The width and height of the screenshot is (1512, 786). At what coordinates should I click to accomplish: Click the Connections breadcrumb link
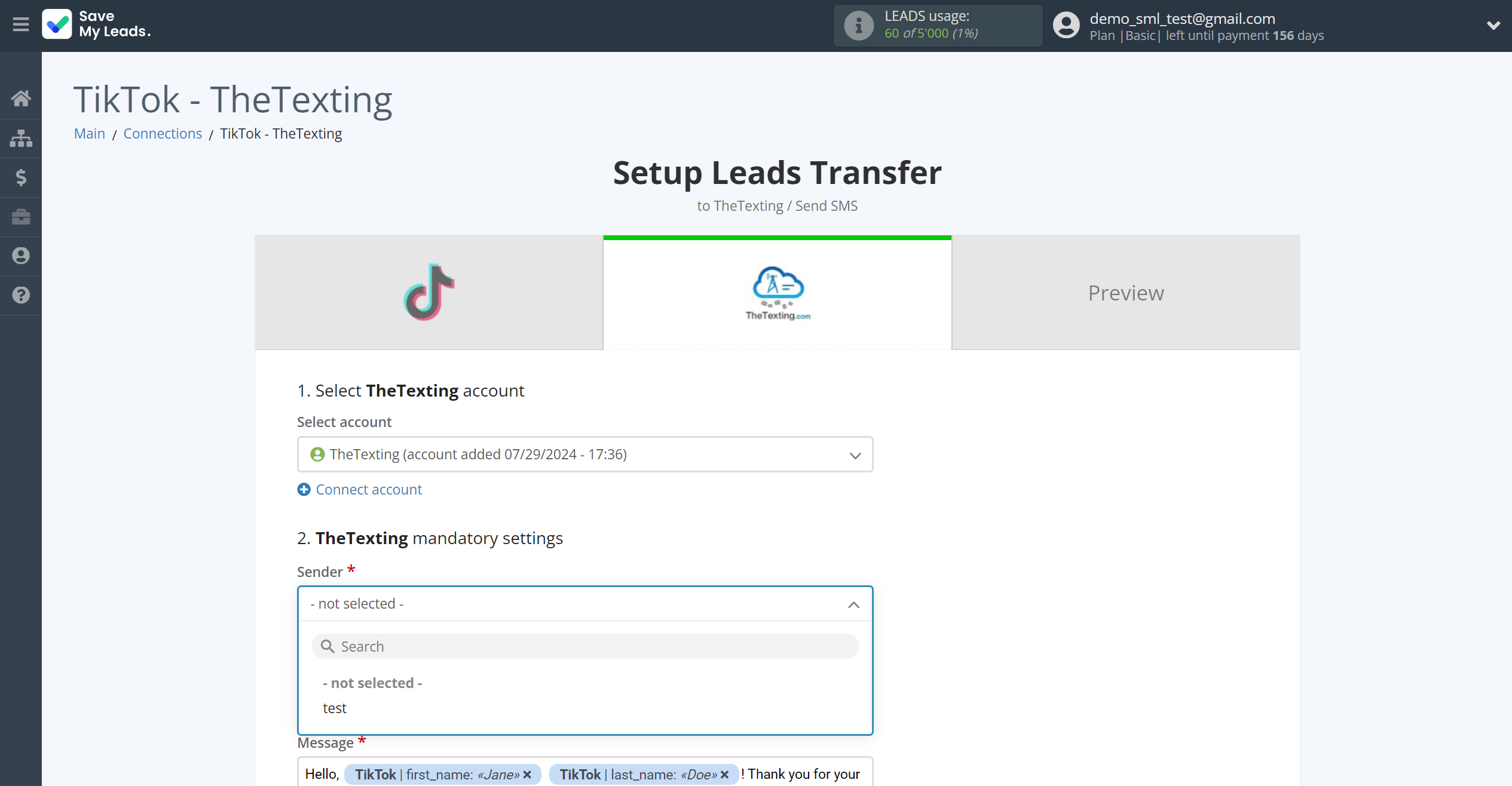(x=163, y=133)
